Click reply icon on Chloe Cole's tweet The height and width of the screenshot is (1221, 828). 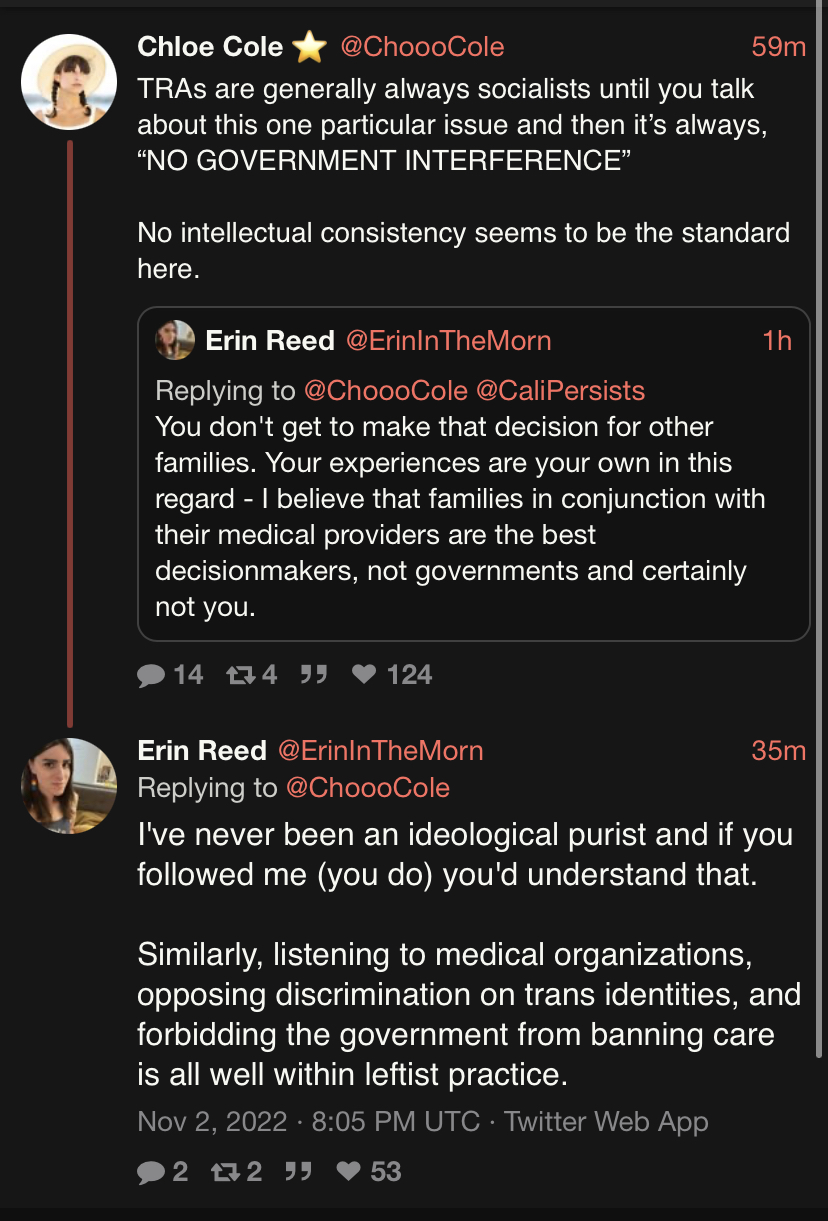[151, 675]
